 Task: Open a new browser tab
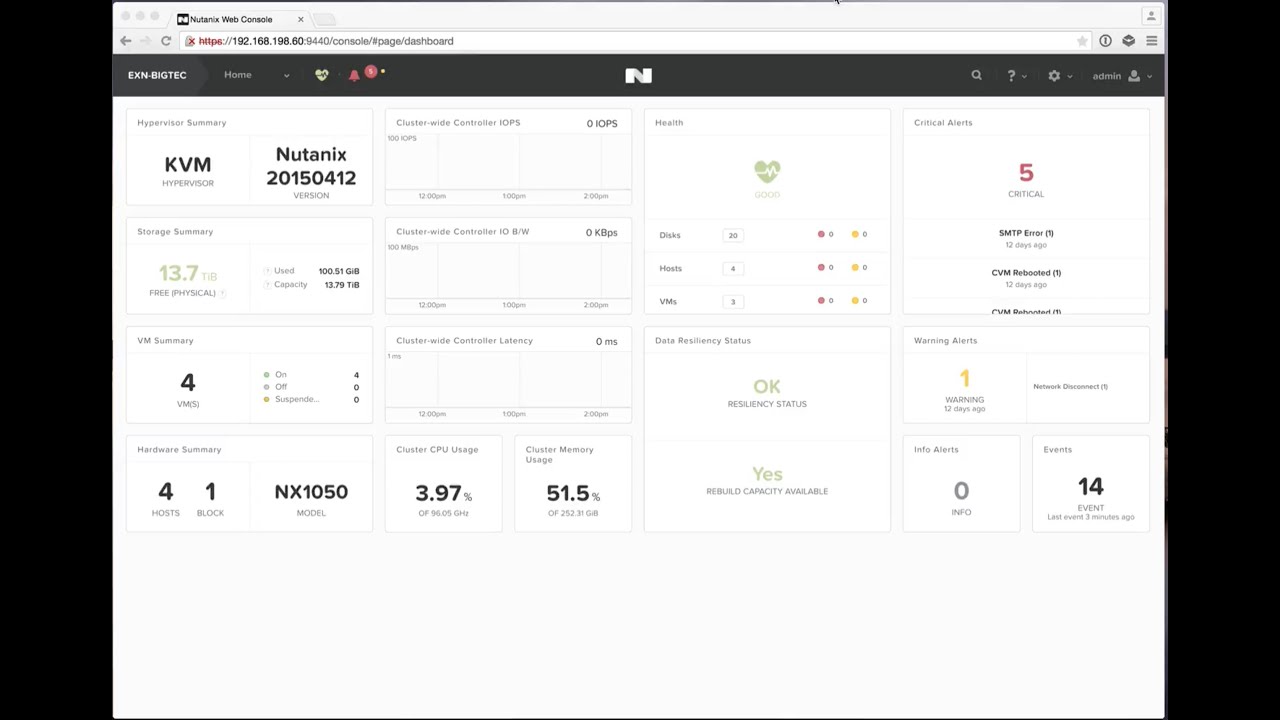point(325,19)
